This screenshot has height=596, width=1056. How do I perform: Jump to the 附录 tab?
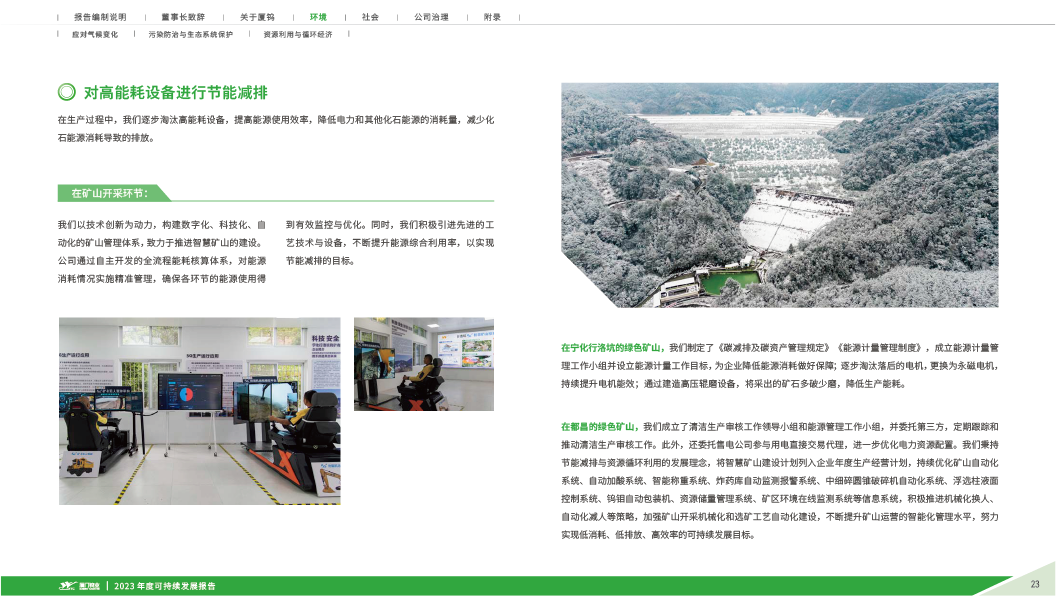click(x=492, y=18)
